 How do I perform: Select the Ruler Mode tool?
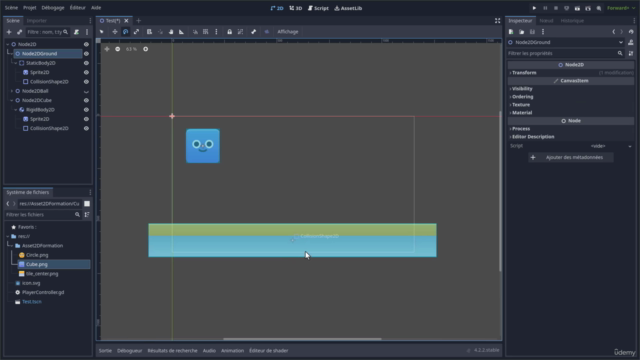click(182, 32)
